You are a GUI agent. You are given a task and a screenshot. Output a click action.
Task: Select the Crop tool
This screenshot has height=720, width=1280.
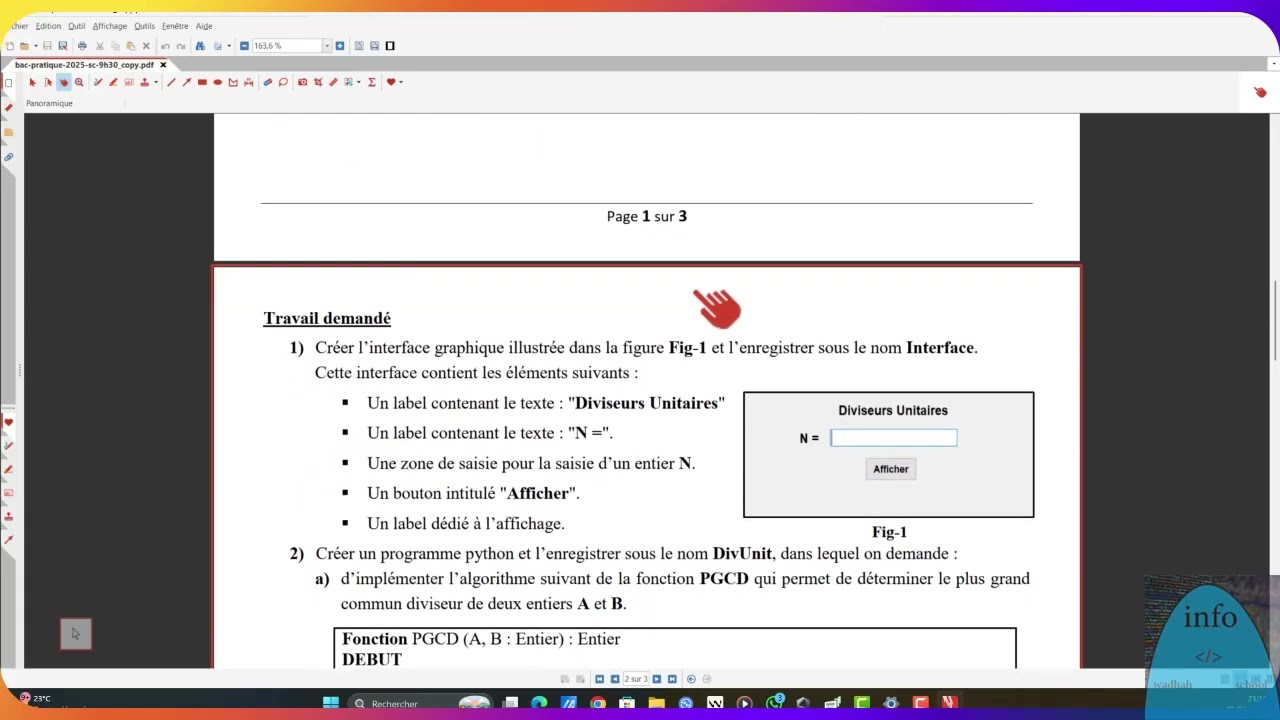click(x=318, y=82)
